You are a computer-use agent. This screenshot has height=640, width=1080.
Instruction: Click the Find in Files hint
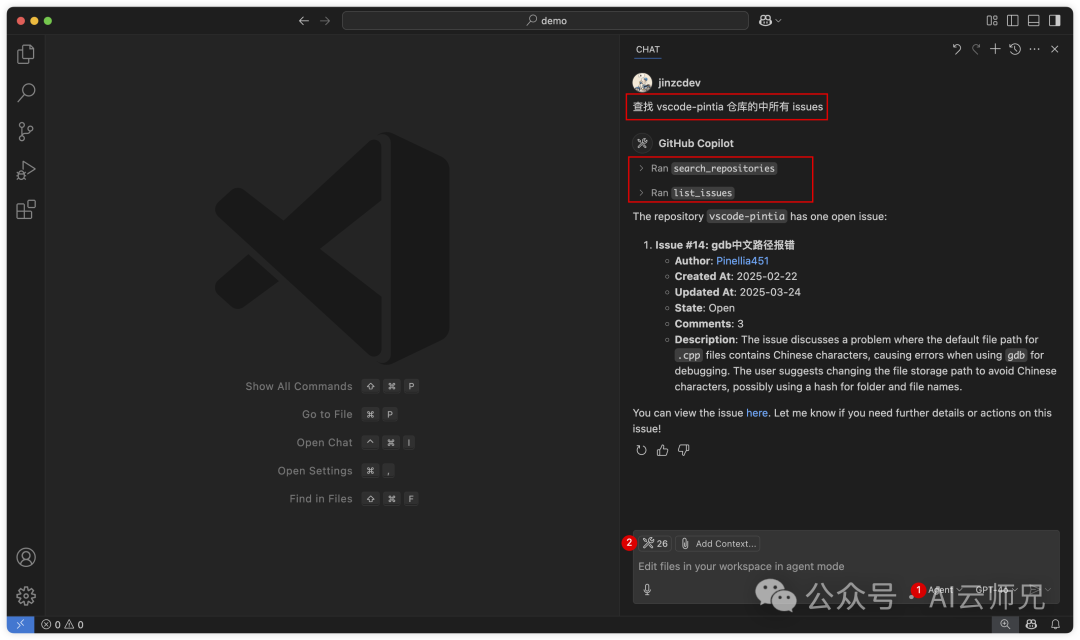pyautogui.click(x=353, y=499)
